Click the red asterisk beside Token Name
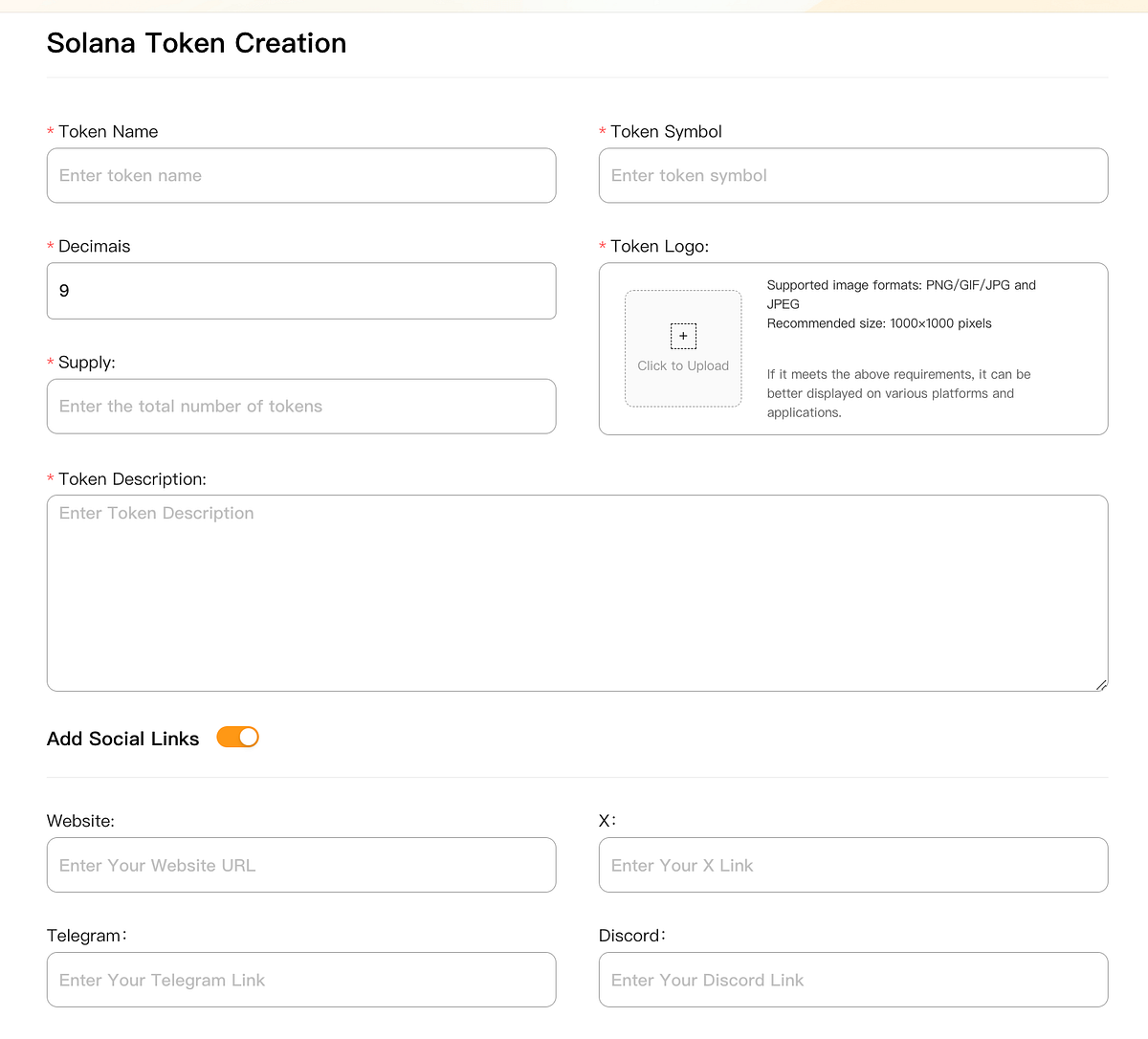 (x=50, y=131)
